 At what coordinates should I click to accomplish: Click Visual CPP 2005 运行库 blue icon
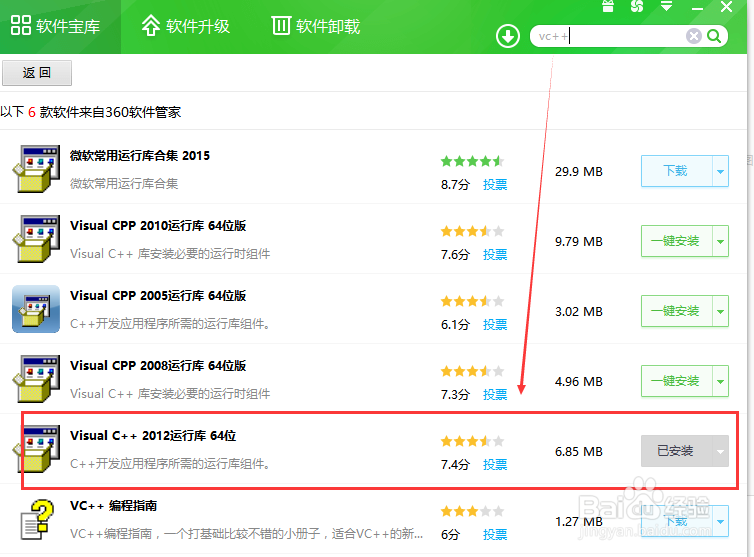click(x=36, y=309)
